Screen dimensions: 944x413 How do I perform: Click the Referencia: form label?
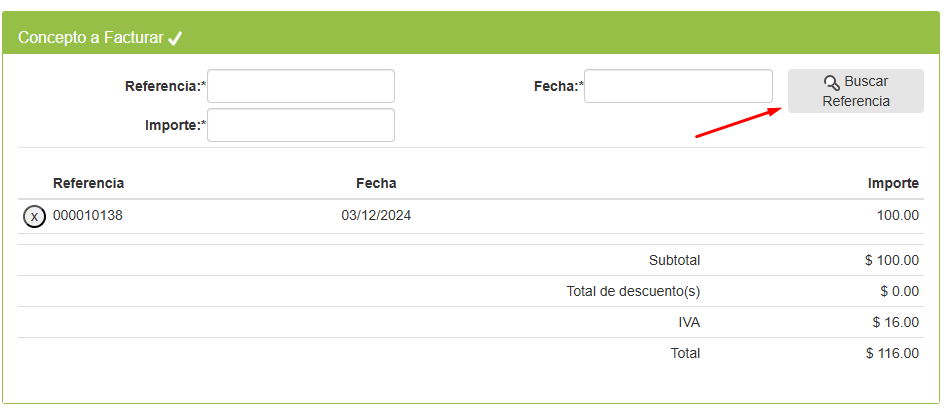[x=163, y=87]
